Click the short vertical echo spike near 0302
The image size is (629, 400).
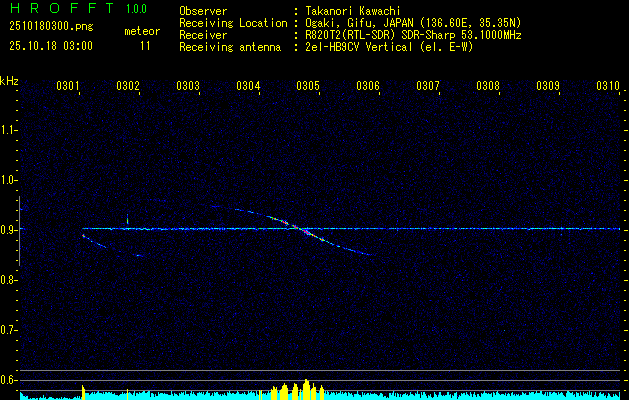[128, 219]
